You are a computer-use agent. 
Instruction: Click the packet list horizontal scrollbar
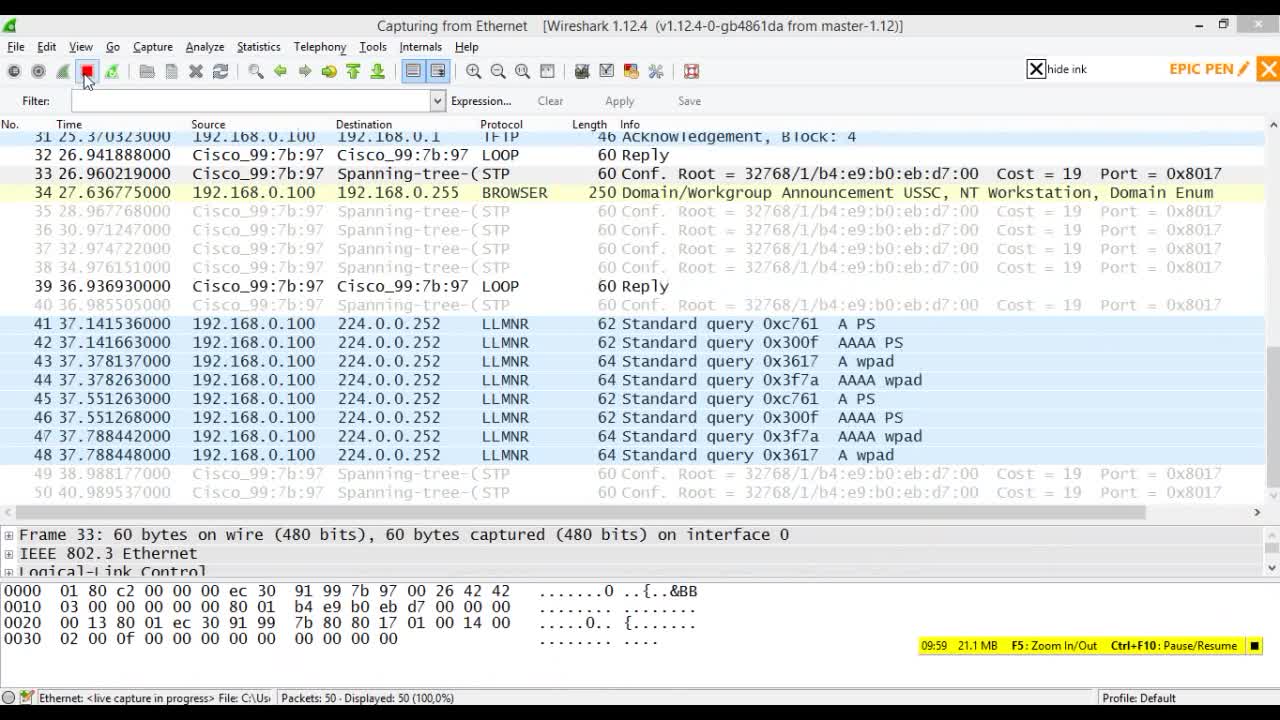[x=583, y=512]
